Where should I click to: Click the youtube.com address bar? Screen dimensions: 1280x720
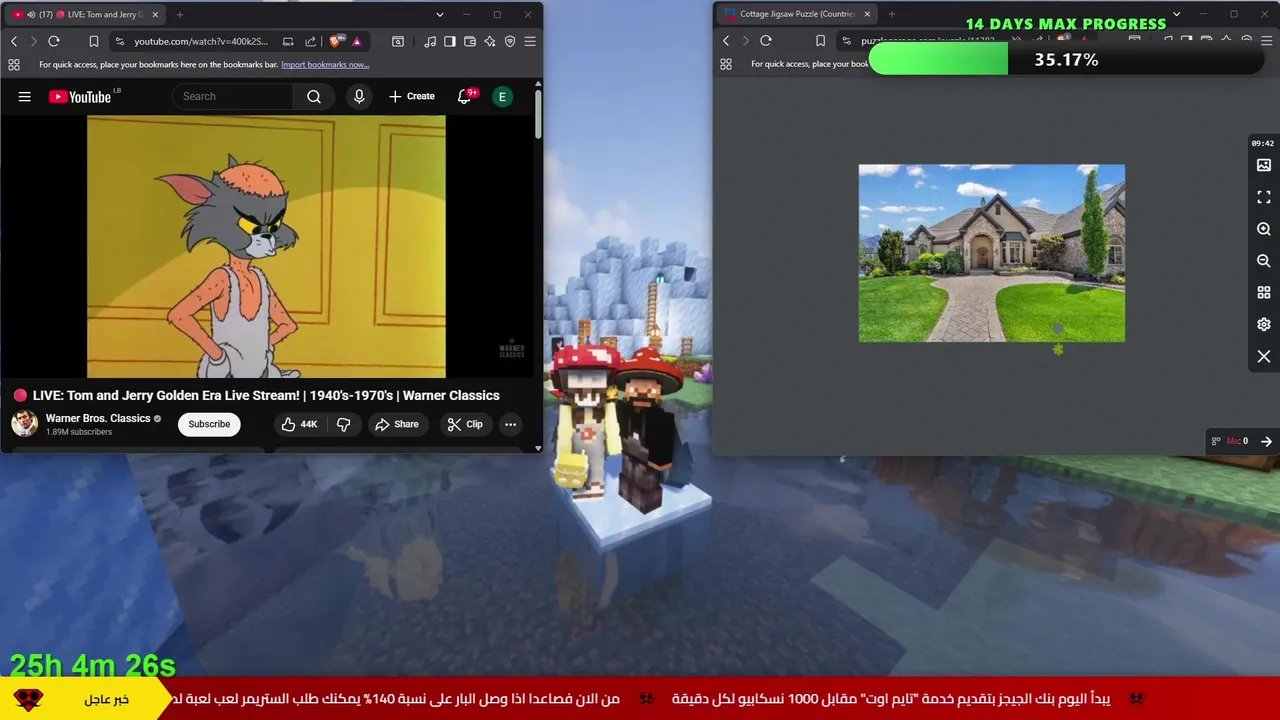[x=201, y=41]
